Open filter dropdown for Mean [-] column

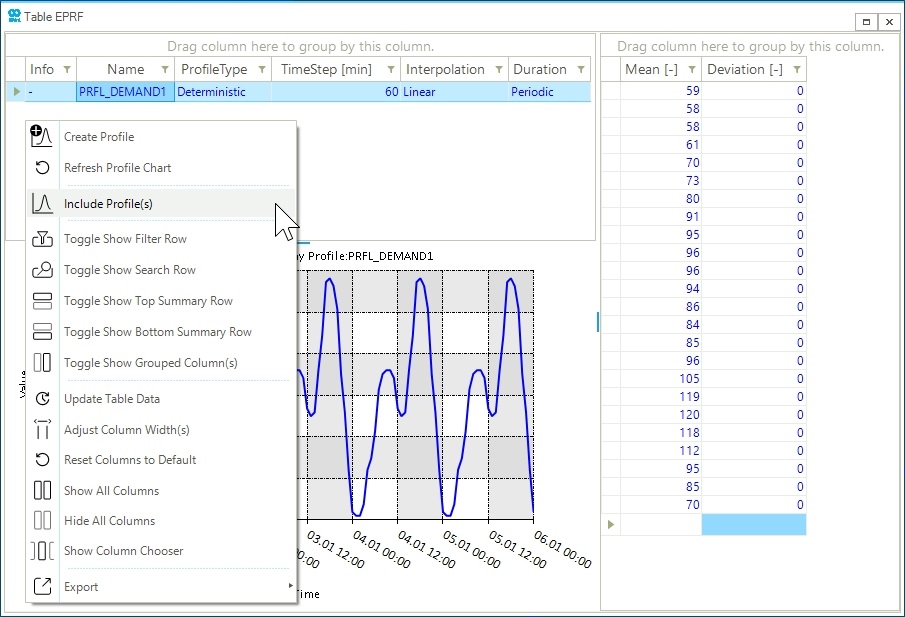690,70
